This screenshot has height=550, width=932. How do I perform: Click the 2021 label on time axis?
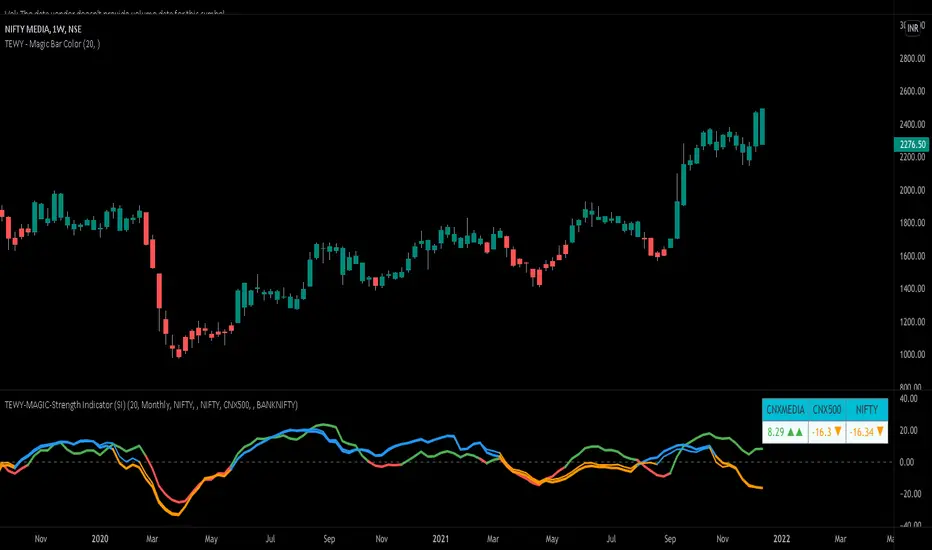click(440, 539)
